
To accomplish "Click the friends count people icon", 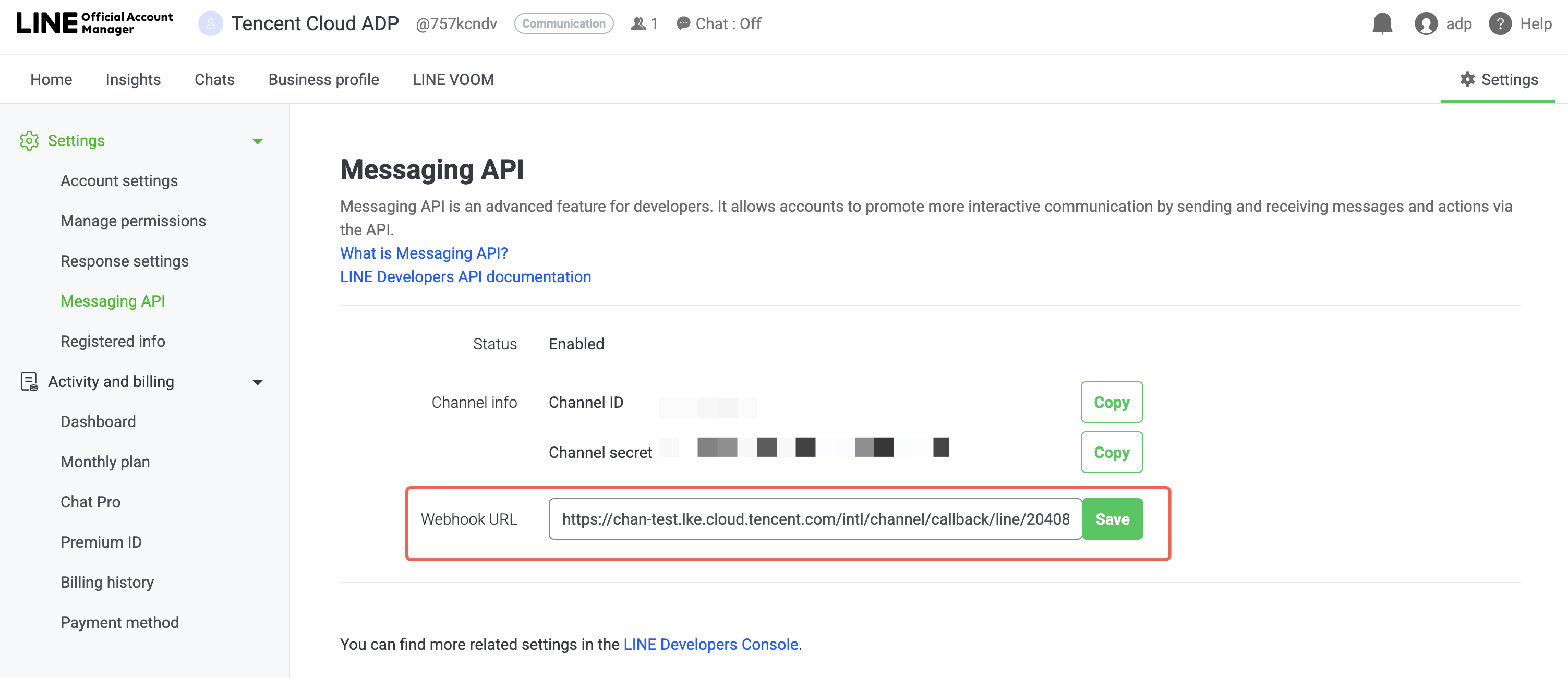I will (637, 24).
